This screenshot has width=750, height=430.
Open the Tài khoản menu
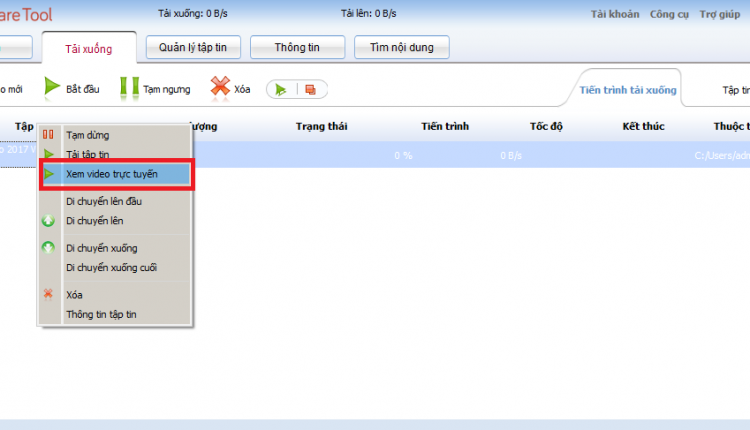pyautogui.click(x=615, y=14)
